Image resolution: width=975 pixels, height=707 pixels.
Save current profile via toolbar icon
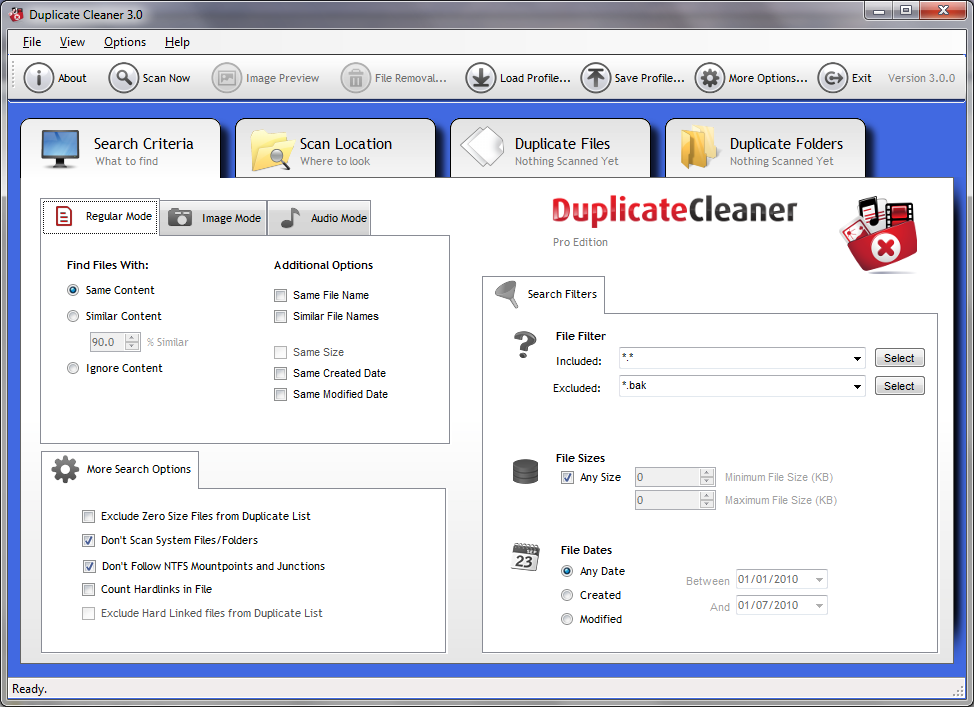596,77
